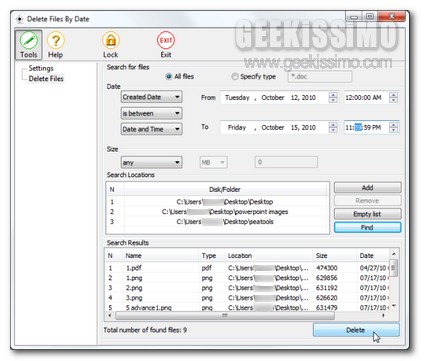Click results vertical scrollbar down arrow

[x=394, y=305]
